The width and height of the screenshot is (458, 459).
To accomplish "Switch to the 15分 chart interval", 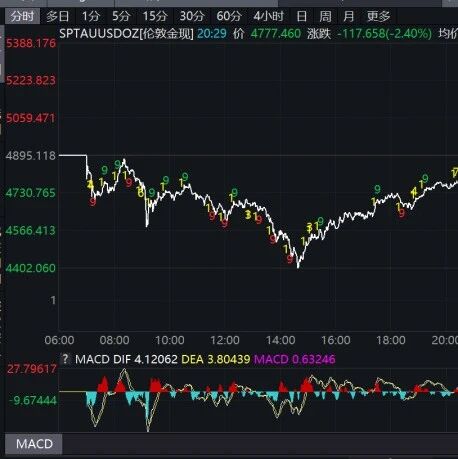I will point(155,16).
